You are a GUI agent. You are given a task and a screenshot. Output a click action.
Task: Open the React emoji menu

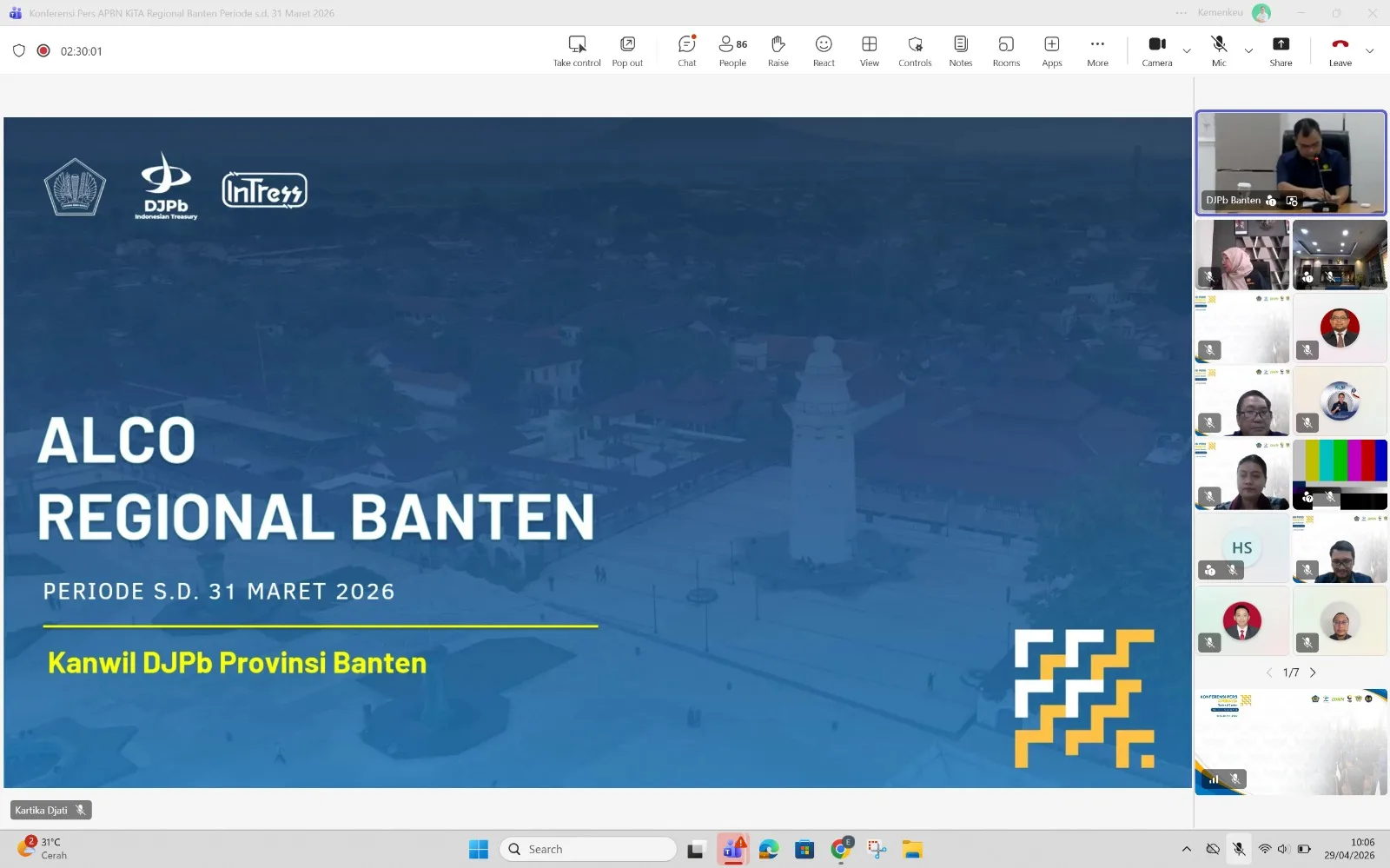click(824, 50)
